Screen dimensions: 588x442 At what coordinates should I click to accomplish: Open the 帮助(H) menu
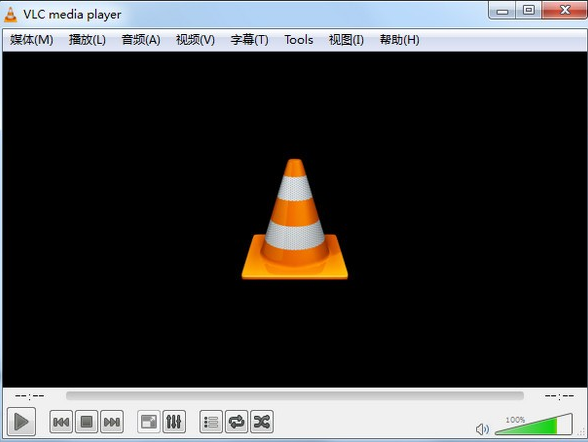pyautogui.click(x=399, y=40)
